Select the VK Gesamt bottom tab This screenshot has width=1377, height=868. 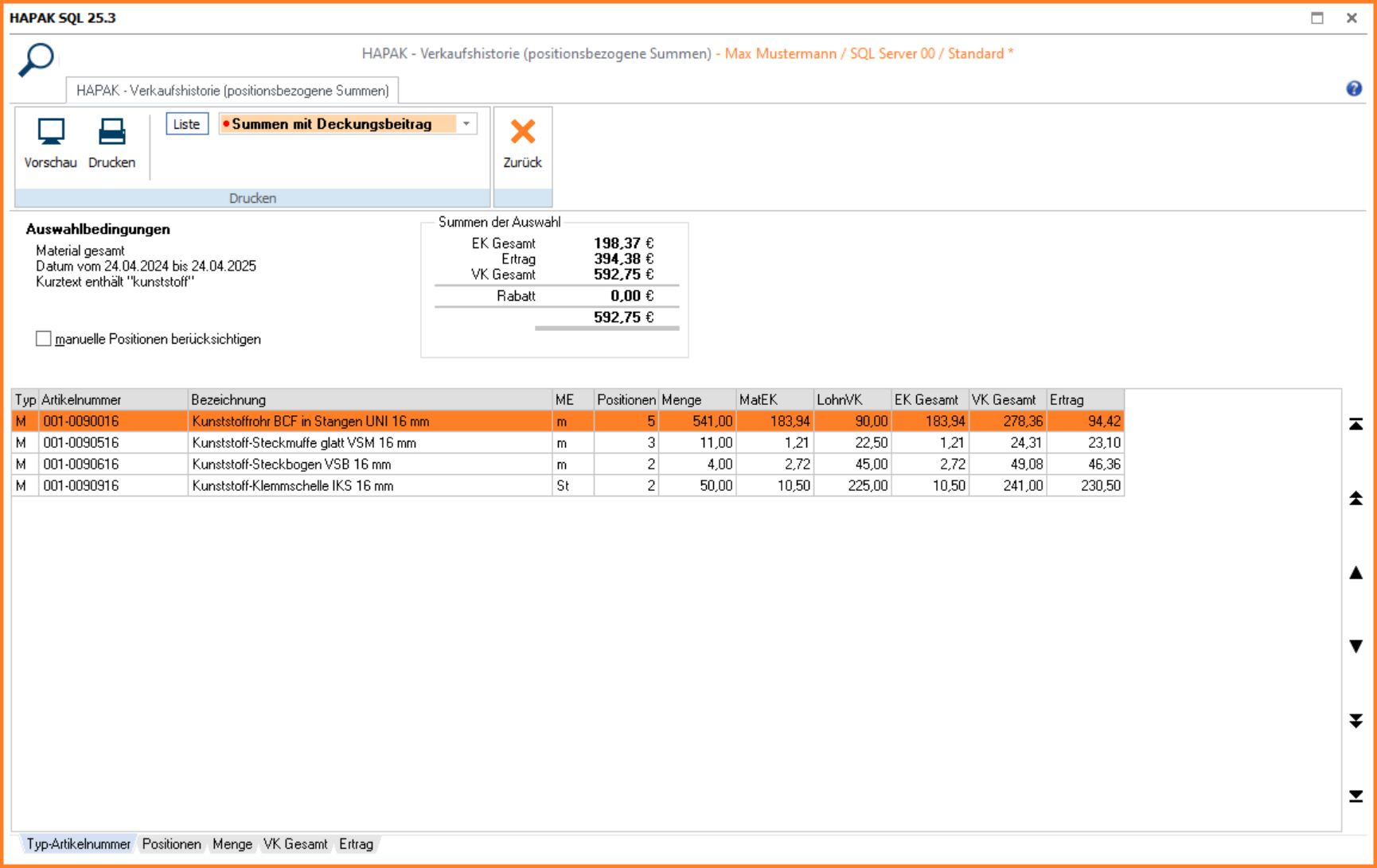295,844
